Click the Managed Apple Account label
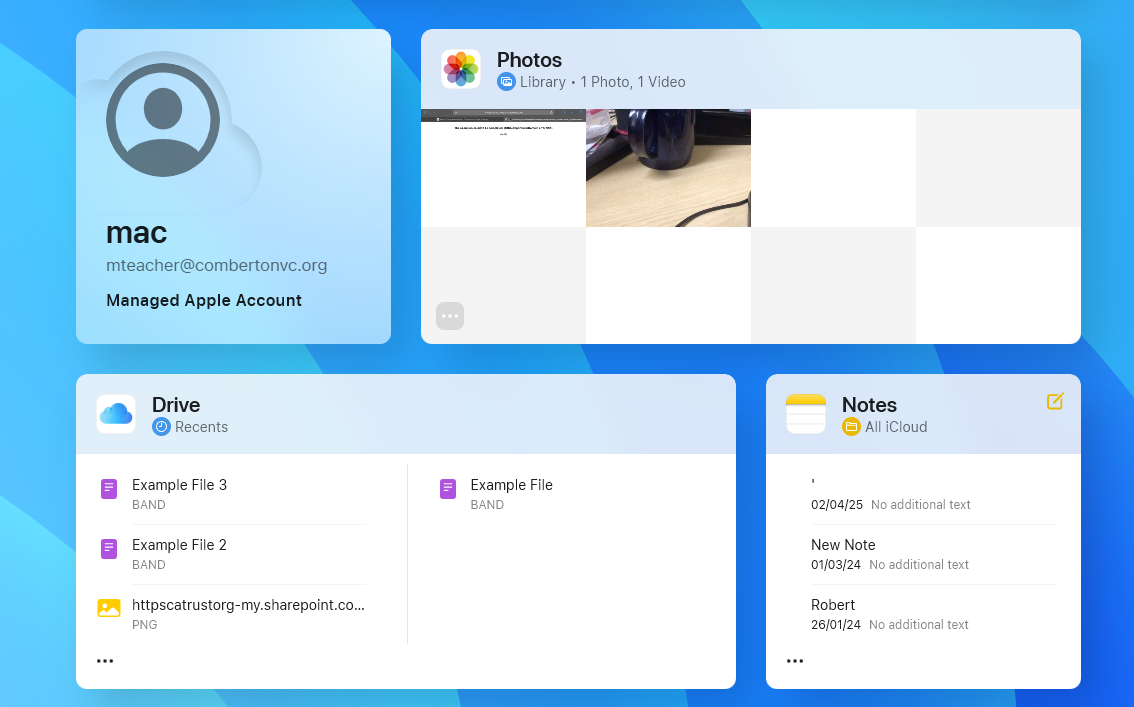 pos(204,300)
